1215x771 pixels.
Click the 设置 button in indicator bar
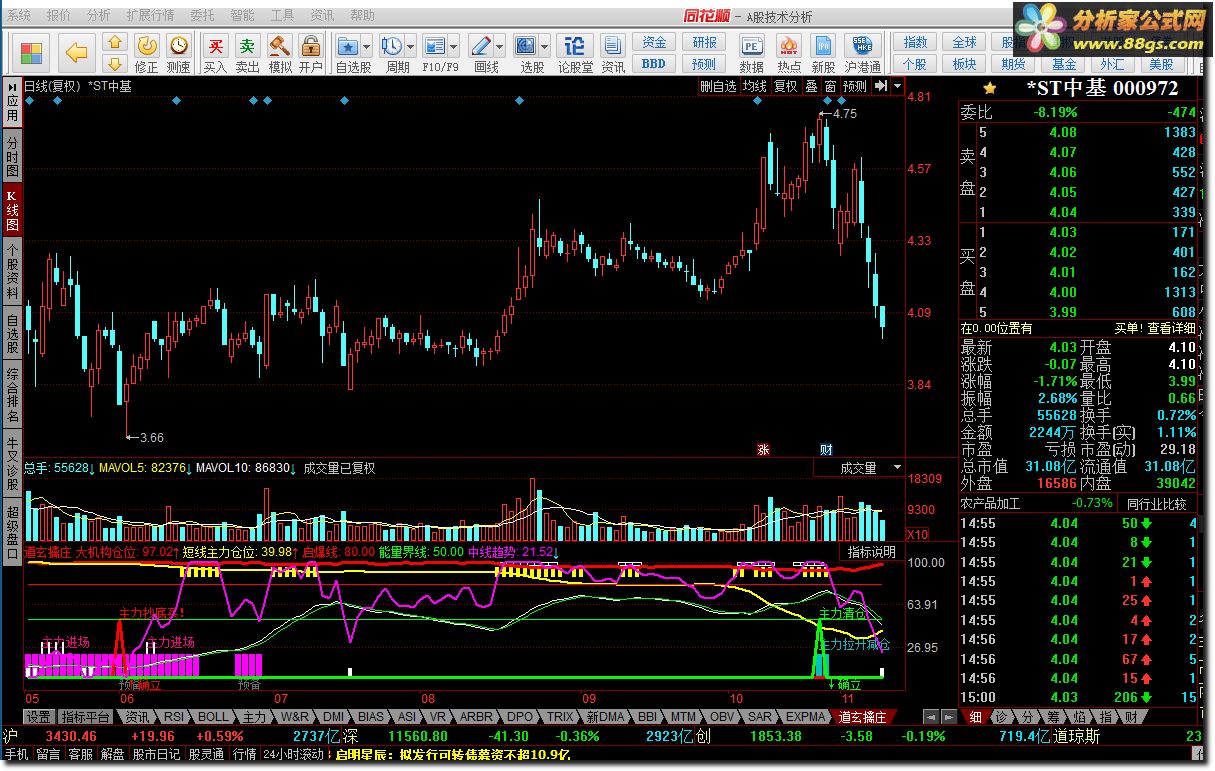pos(38,716)
